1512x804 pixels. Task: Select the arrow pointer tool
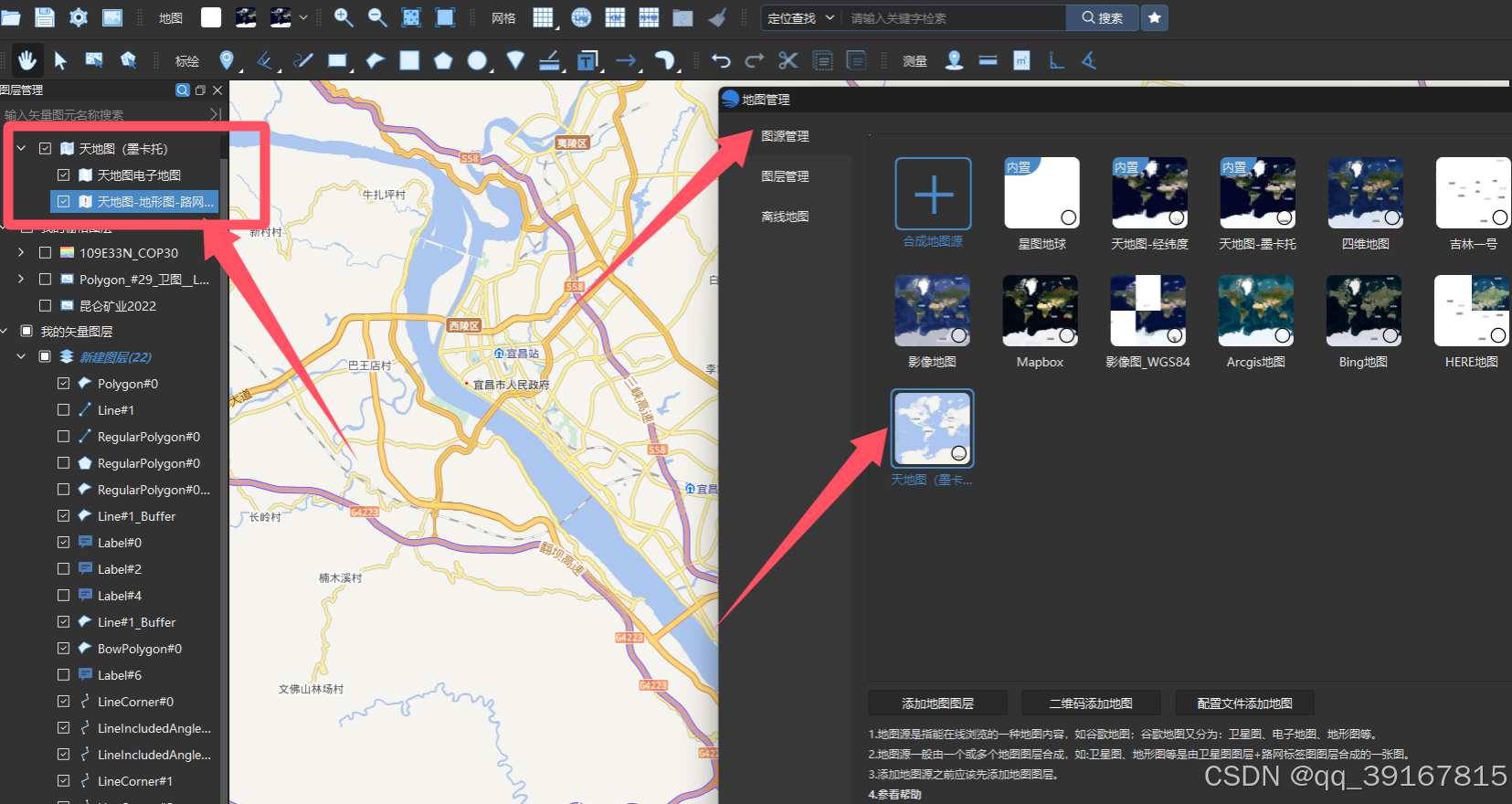[x=60, y=60]
